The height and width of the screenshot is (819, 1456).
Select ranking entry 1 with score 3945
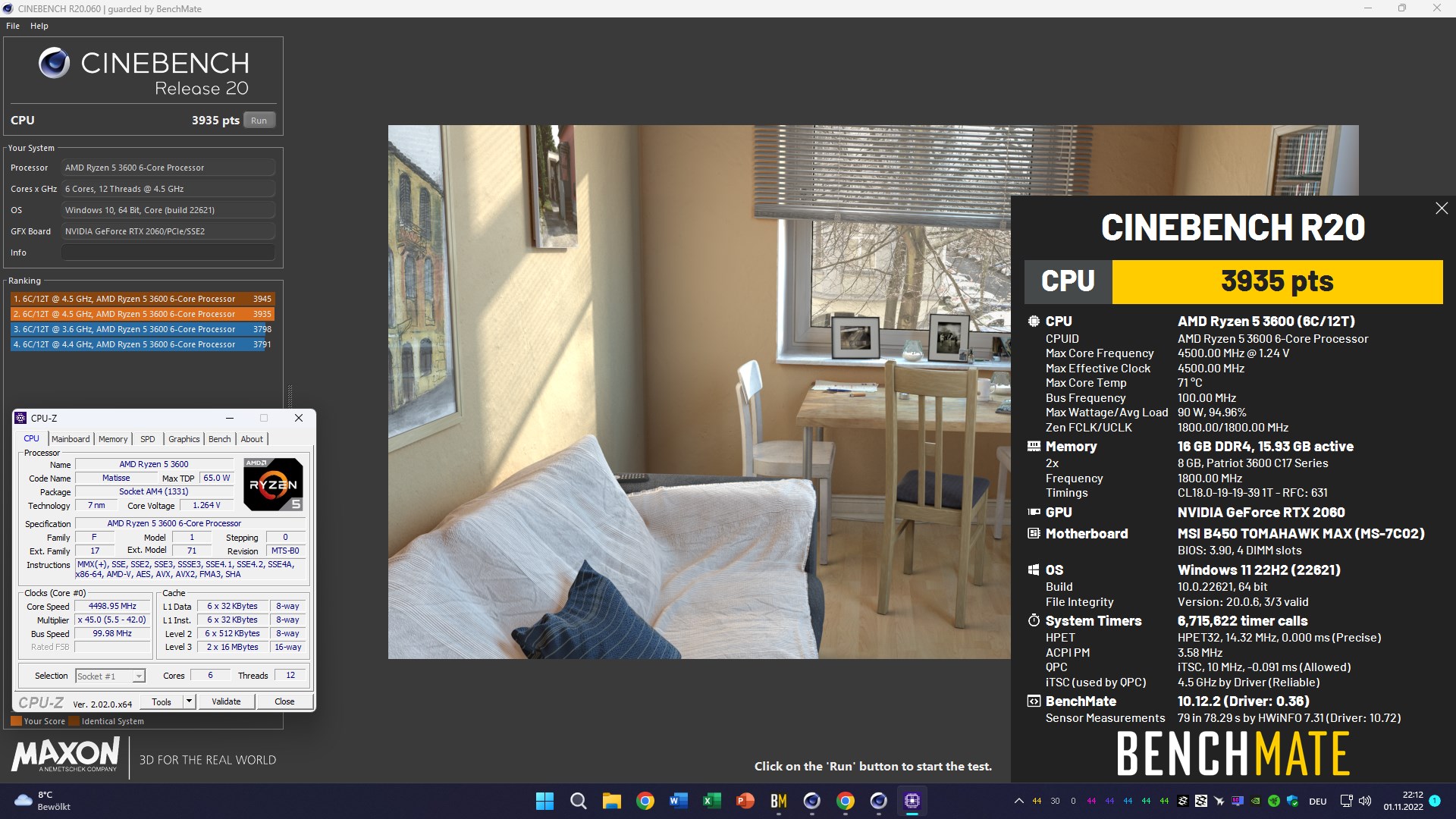[x=142, y=299]
